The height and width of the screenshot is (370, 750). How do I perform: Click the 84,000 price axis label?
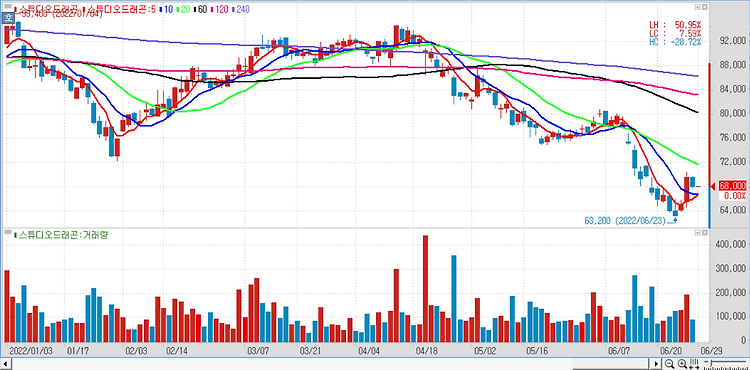(732, 89)
